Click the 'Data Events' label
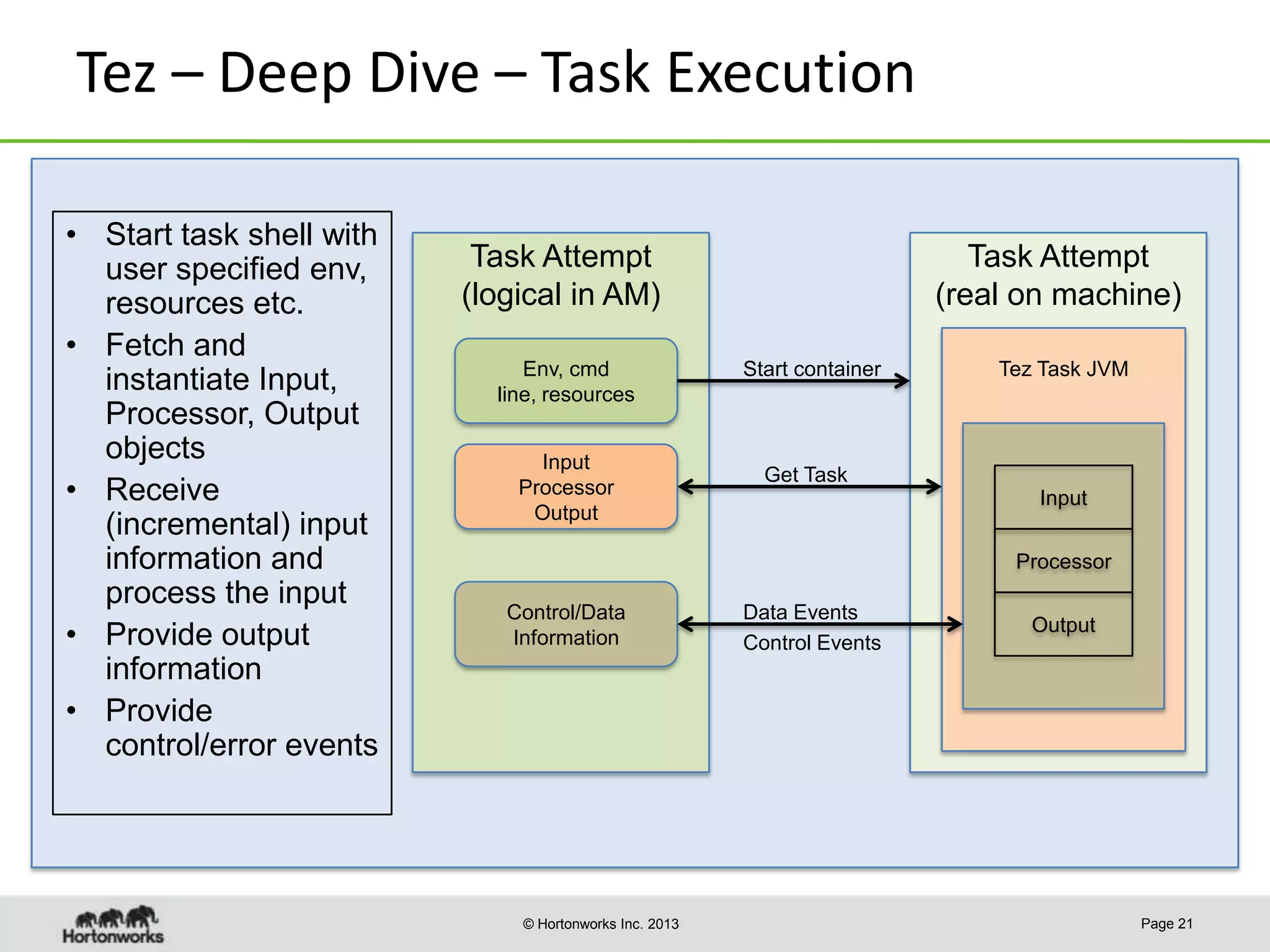The height and width of the screenshot is (952, 1270). click(800, 612)
